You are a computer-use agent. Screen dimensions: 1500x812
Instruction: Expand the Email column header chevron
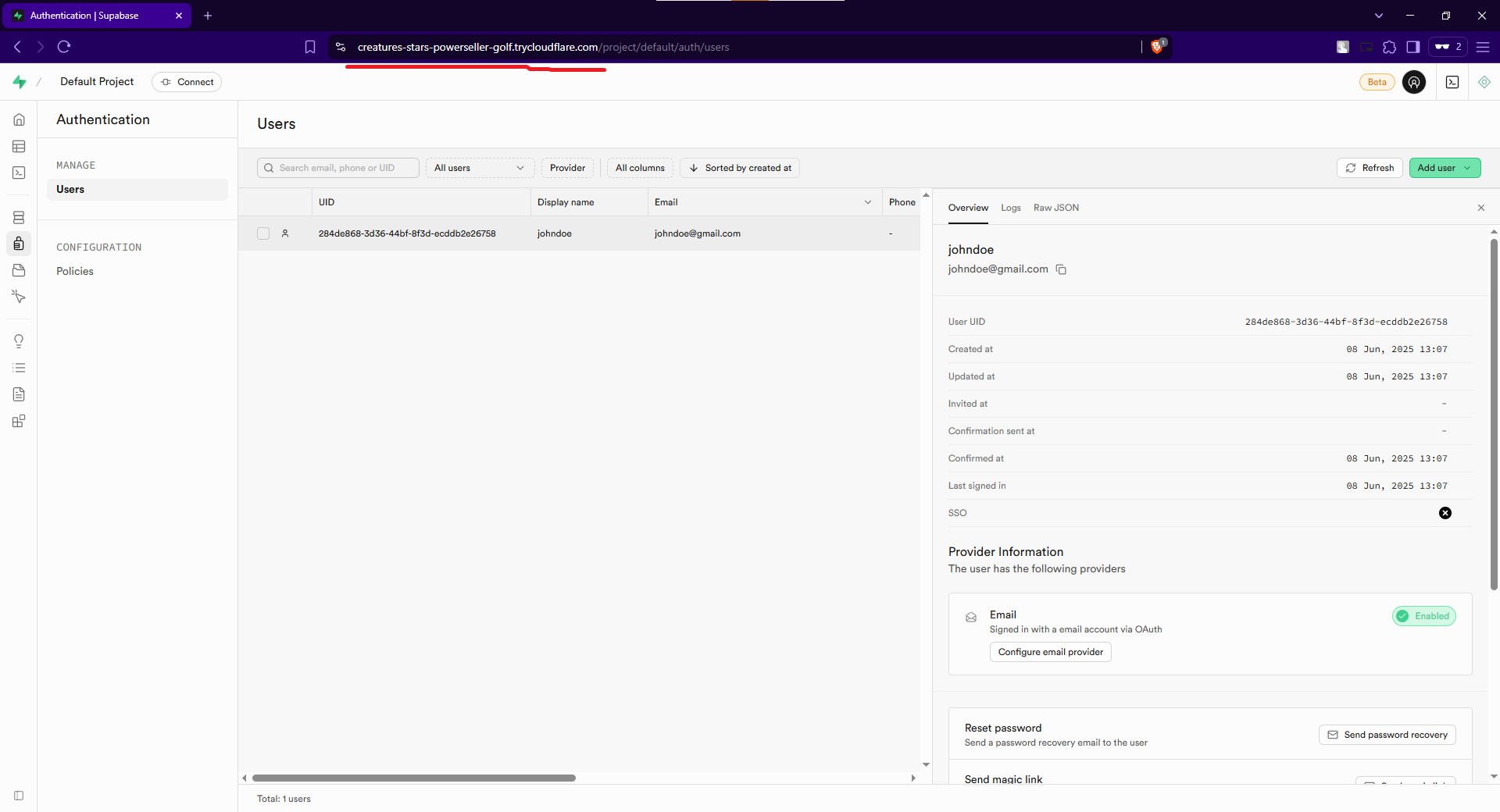pyautogui.click(x=867, y=202)
